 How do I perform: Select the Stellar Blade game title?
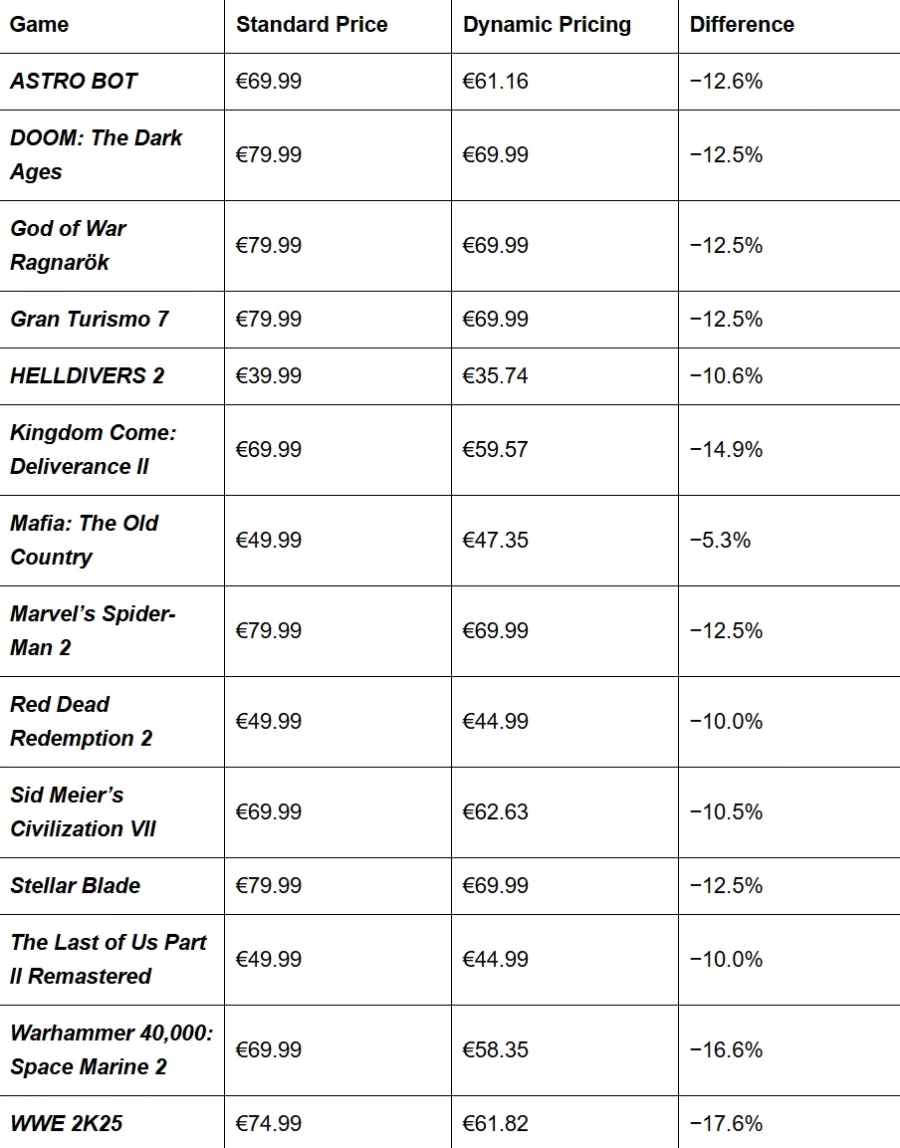tap(75, 885)
